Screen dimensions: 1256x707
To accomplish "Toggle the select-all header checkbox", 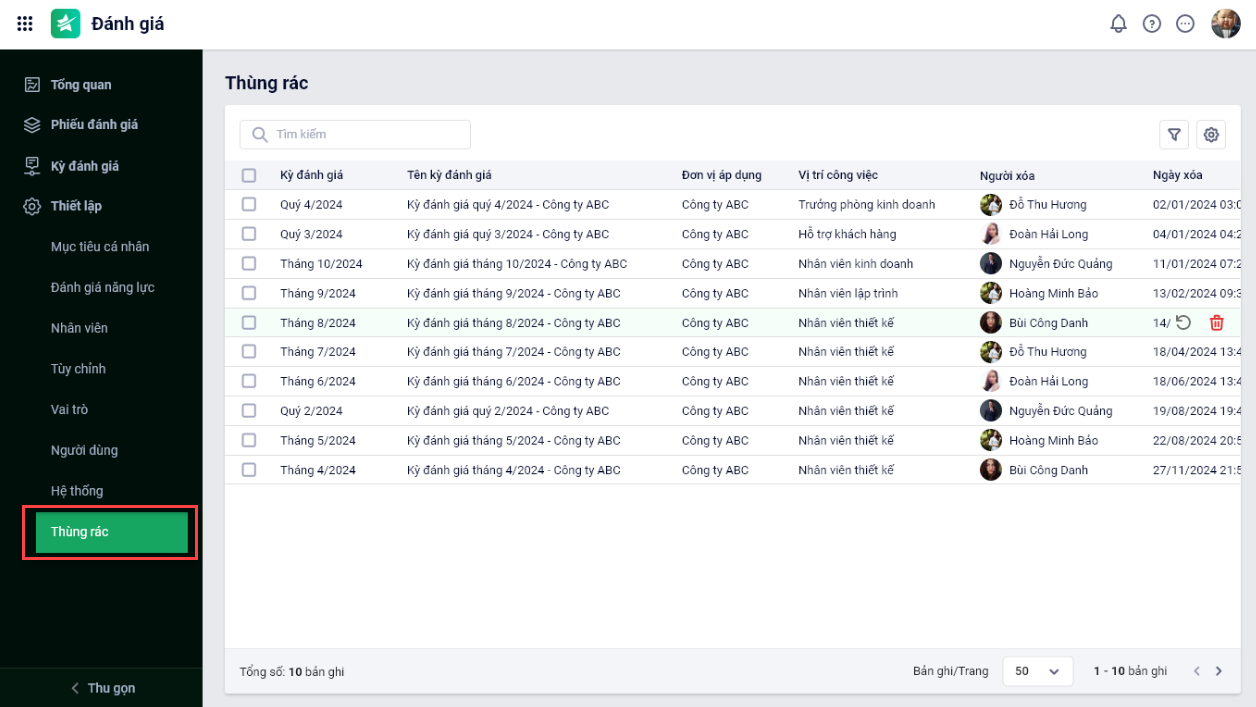I will click(x=249, y=175).
